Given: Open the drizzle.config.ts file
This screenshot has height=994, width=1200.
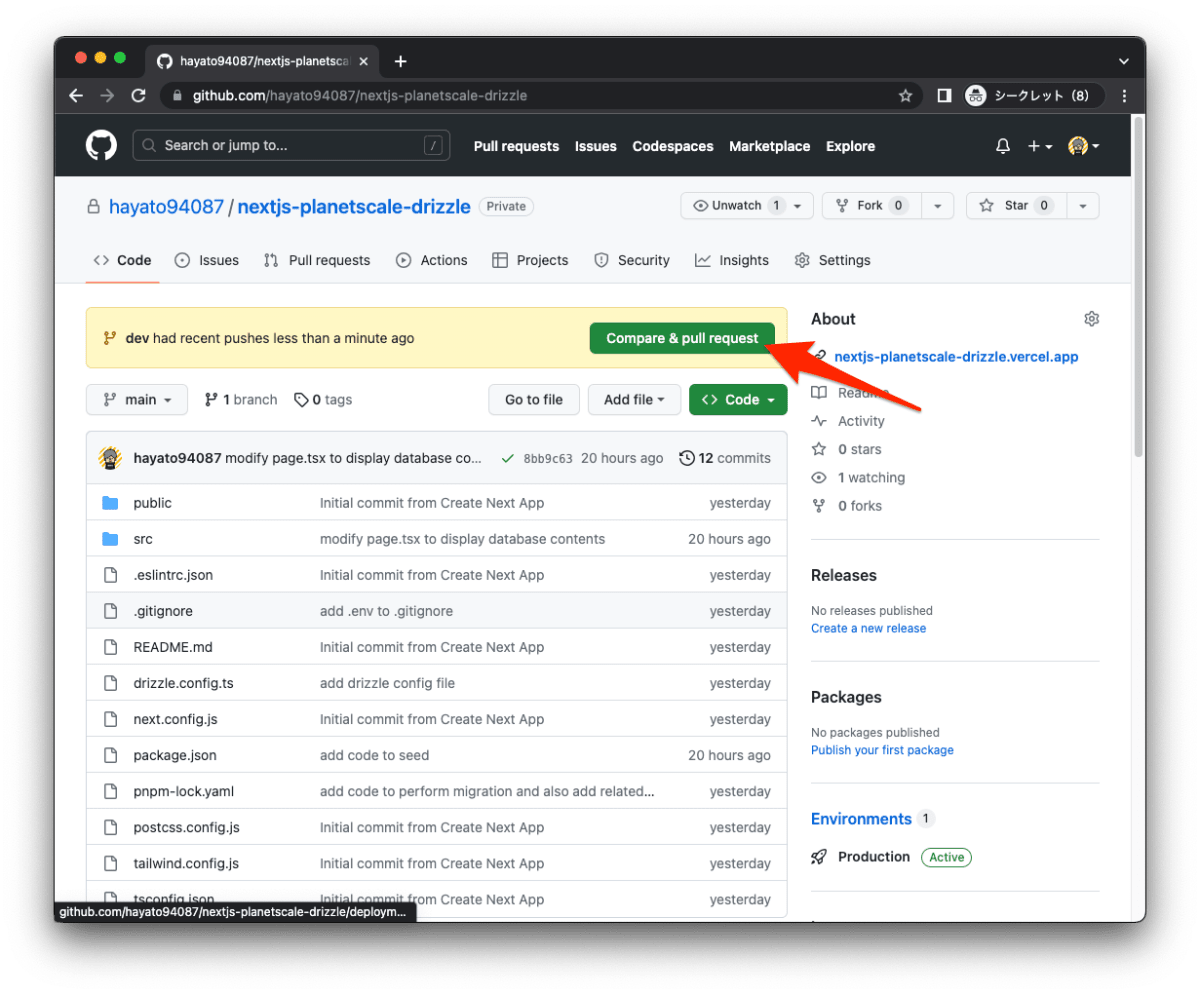Looking at the screenshot, I should (183, 684).
